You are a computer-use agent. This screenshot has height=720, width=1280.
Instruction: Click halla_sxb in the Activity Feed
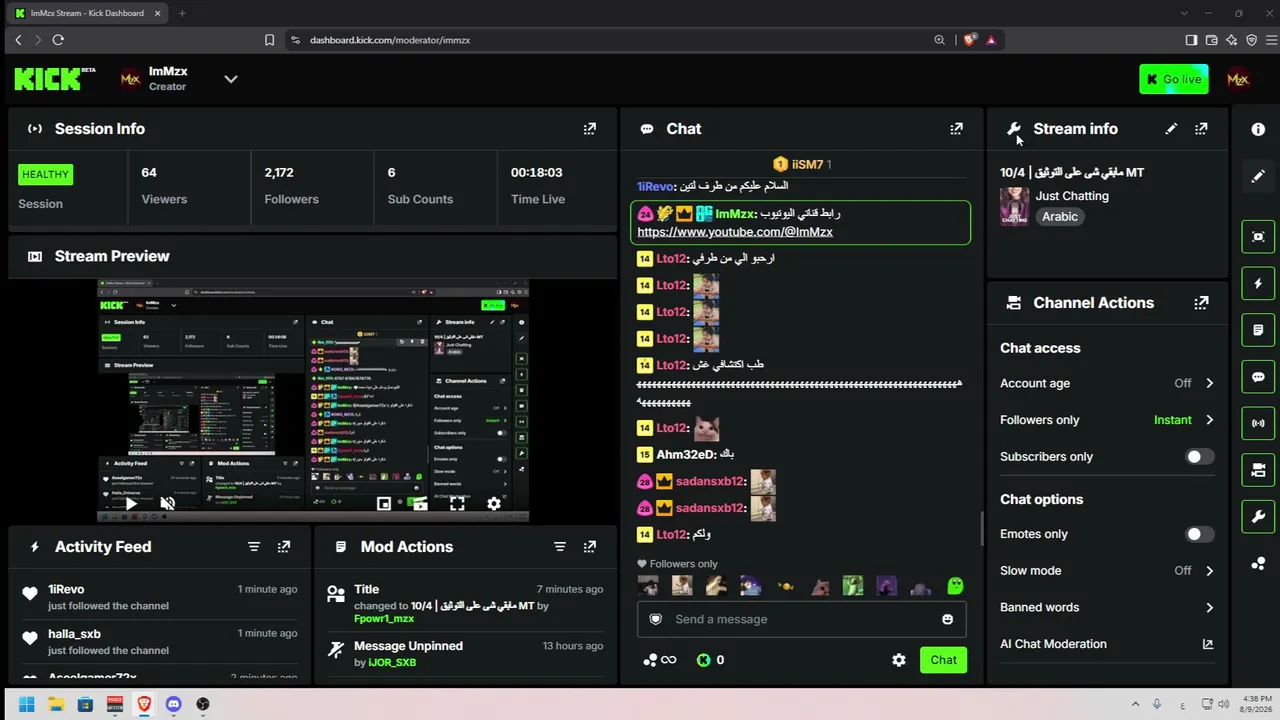pyautogui.click(x=74, y=634)
